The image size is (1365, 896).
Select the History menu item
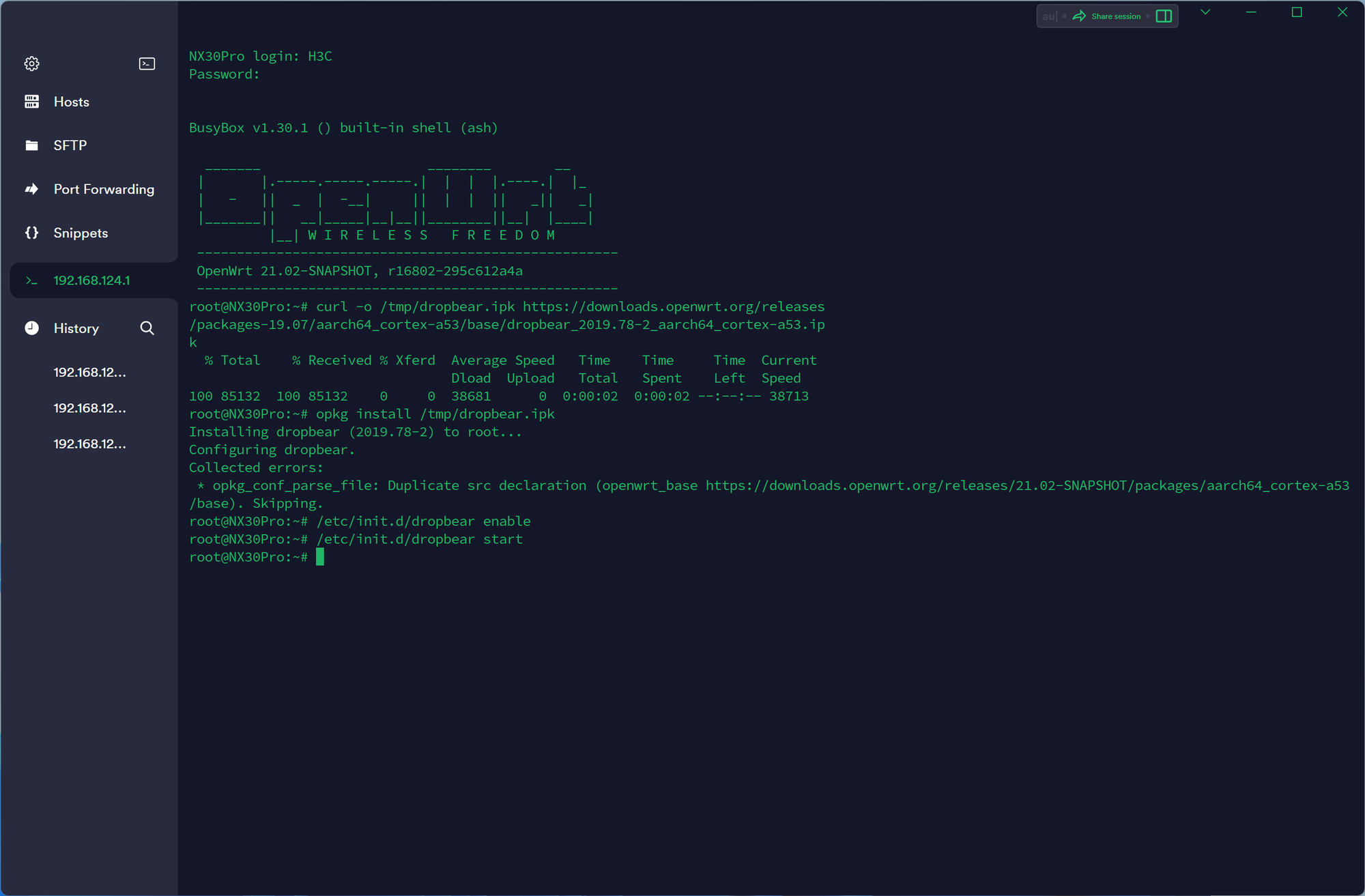point(77,329)
